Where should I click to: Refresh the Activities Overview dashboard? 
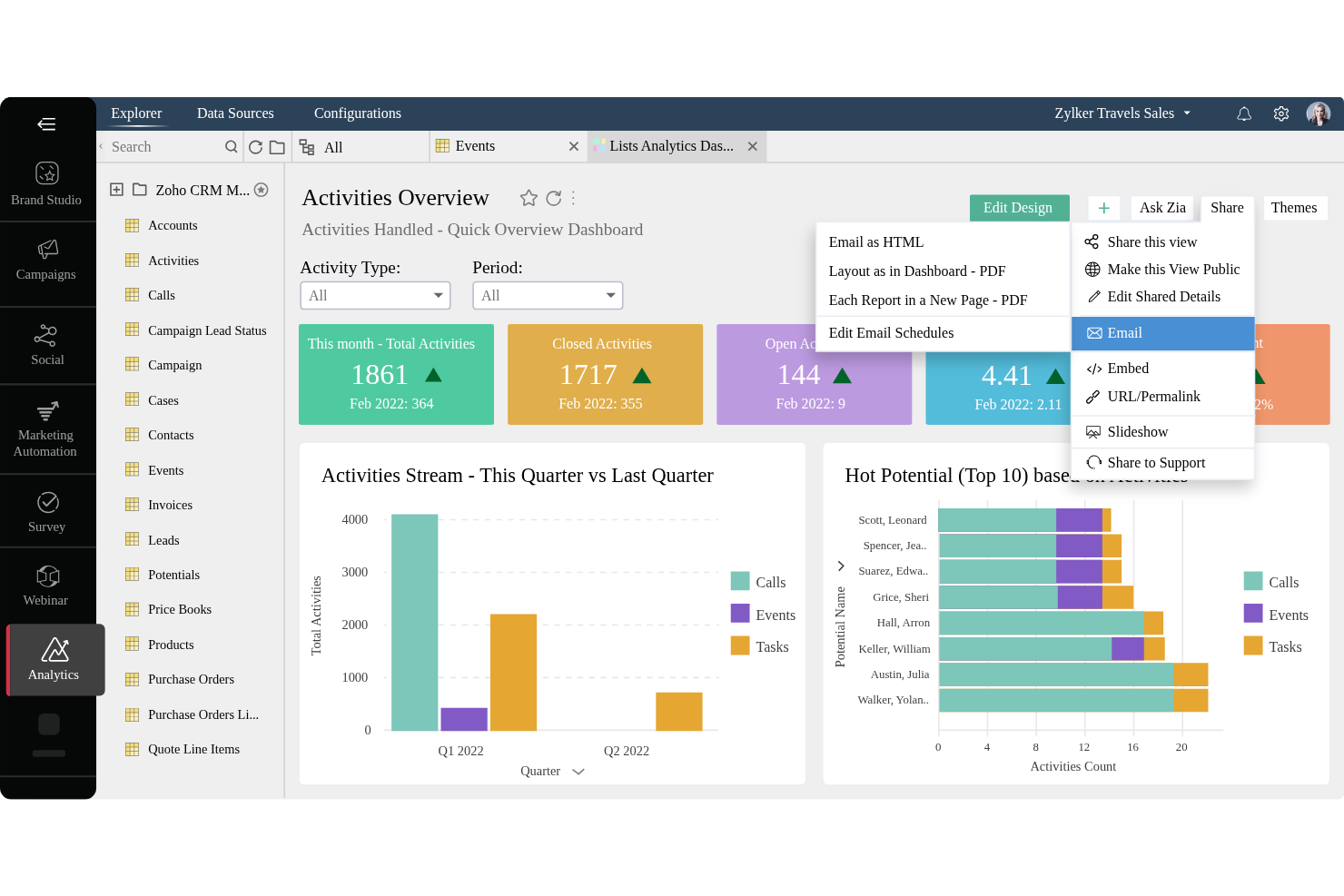[x=554, y=198]
